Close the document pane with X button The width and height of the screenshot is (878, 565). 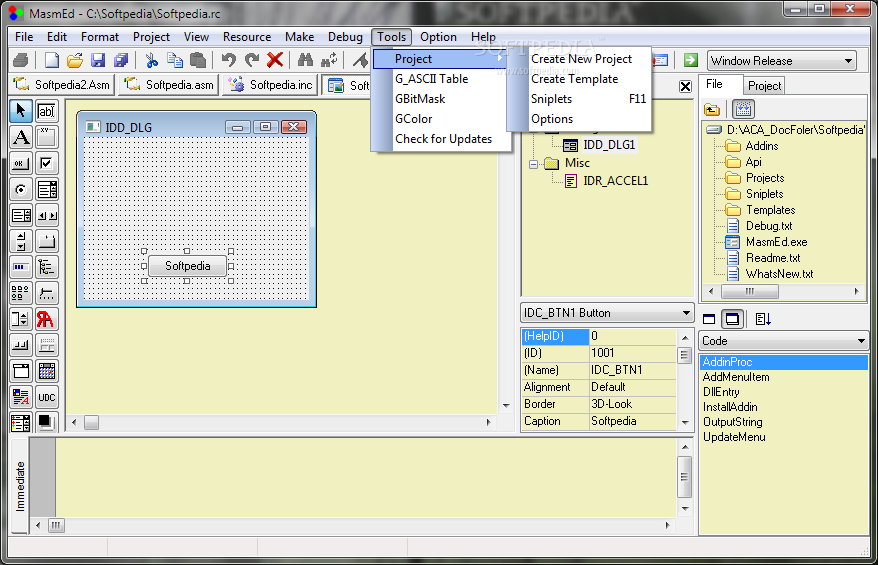click(685, 86)
